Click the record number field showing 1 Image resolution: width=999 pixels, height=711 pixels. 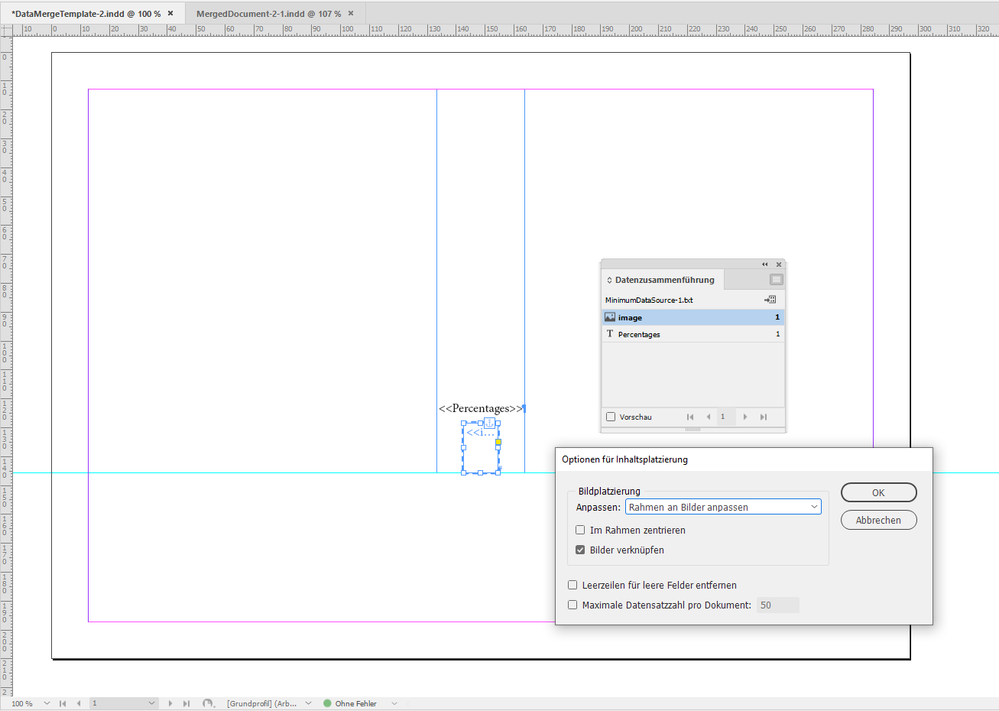(x=723, y=417)
